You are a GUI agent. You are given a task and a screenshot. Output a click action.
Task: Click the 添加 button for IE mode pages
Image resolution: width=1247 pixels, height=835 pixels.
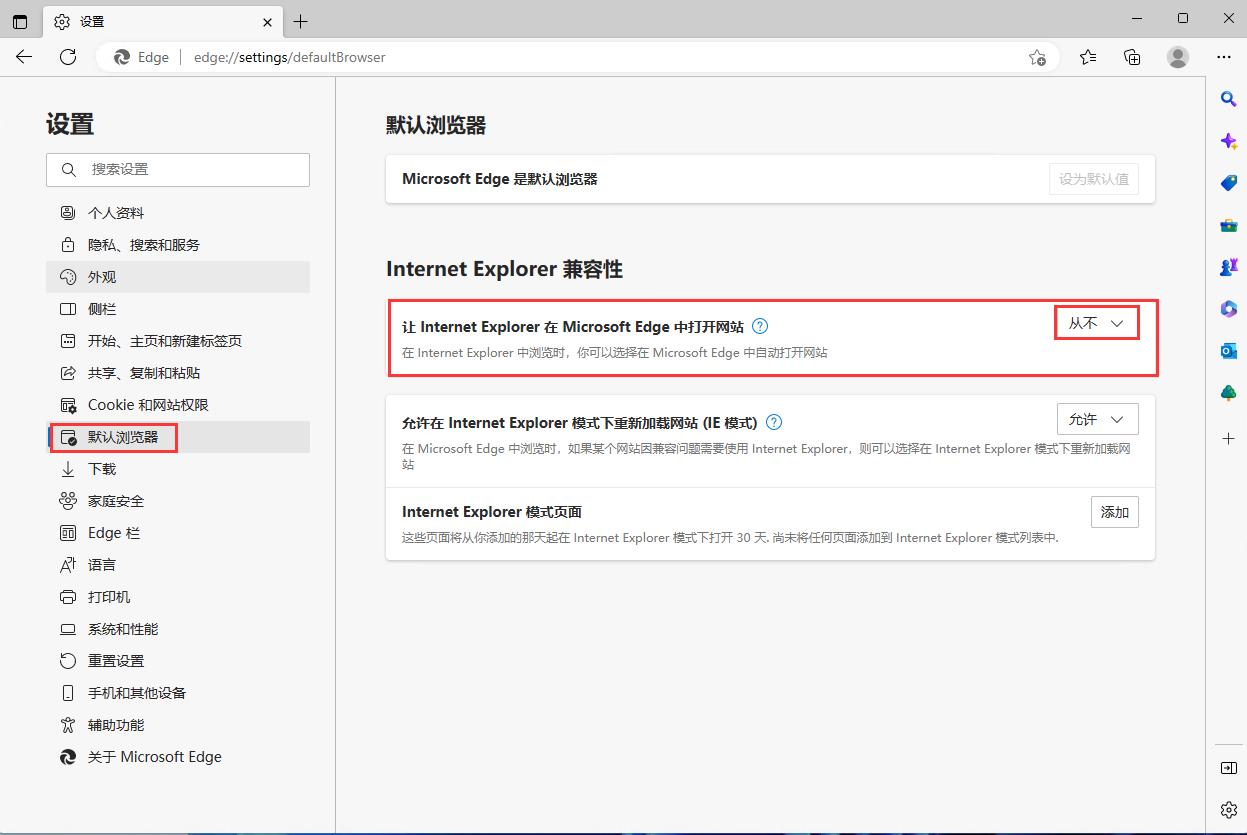pos(1114,511)
